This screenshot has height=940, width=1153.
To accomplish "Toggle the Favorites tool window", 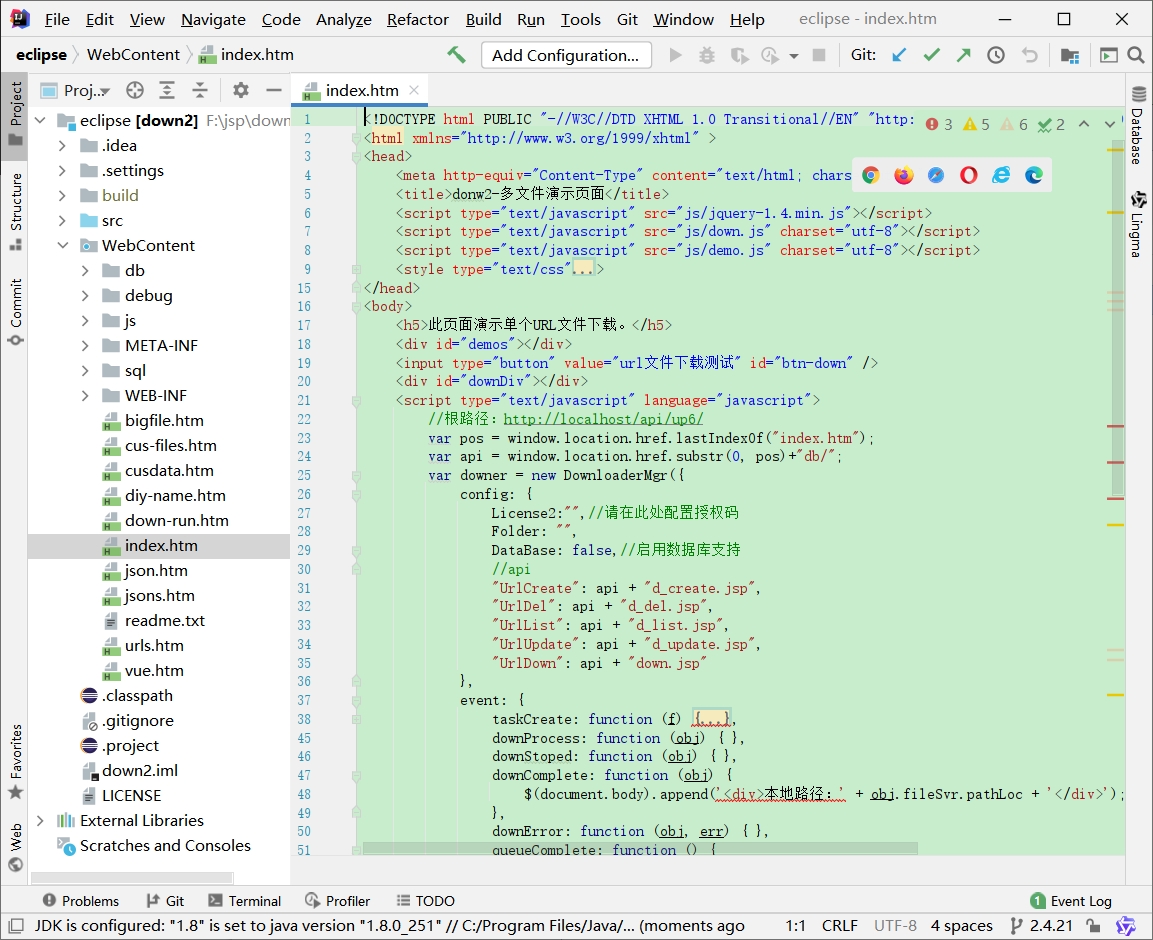I will click(x=15, y=762).
